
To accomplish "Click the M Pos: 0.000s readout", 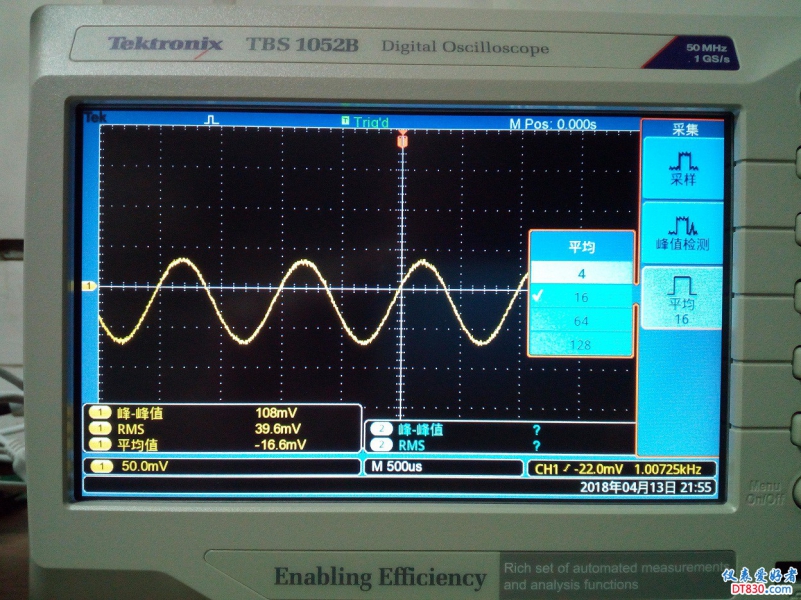I will point(553,124).
